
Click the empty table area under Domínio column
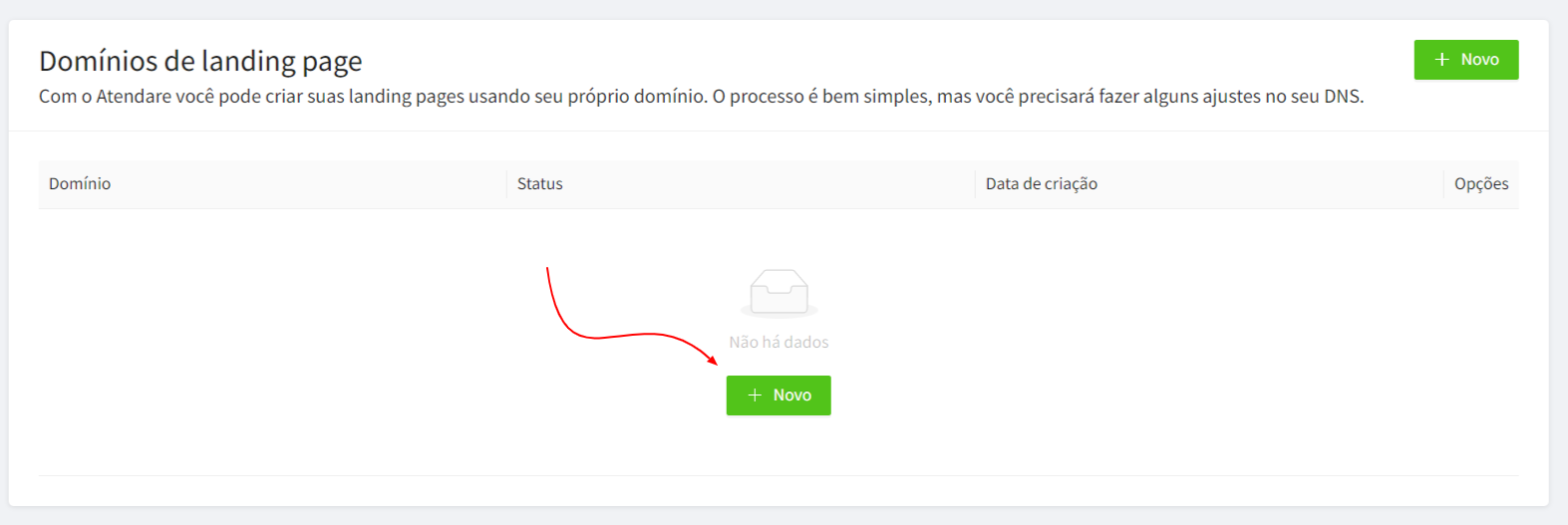pos(272,342)
